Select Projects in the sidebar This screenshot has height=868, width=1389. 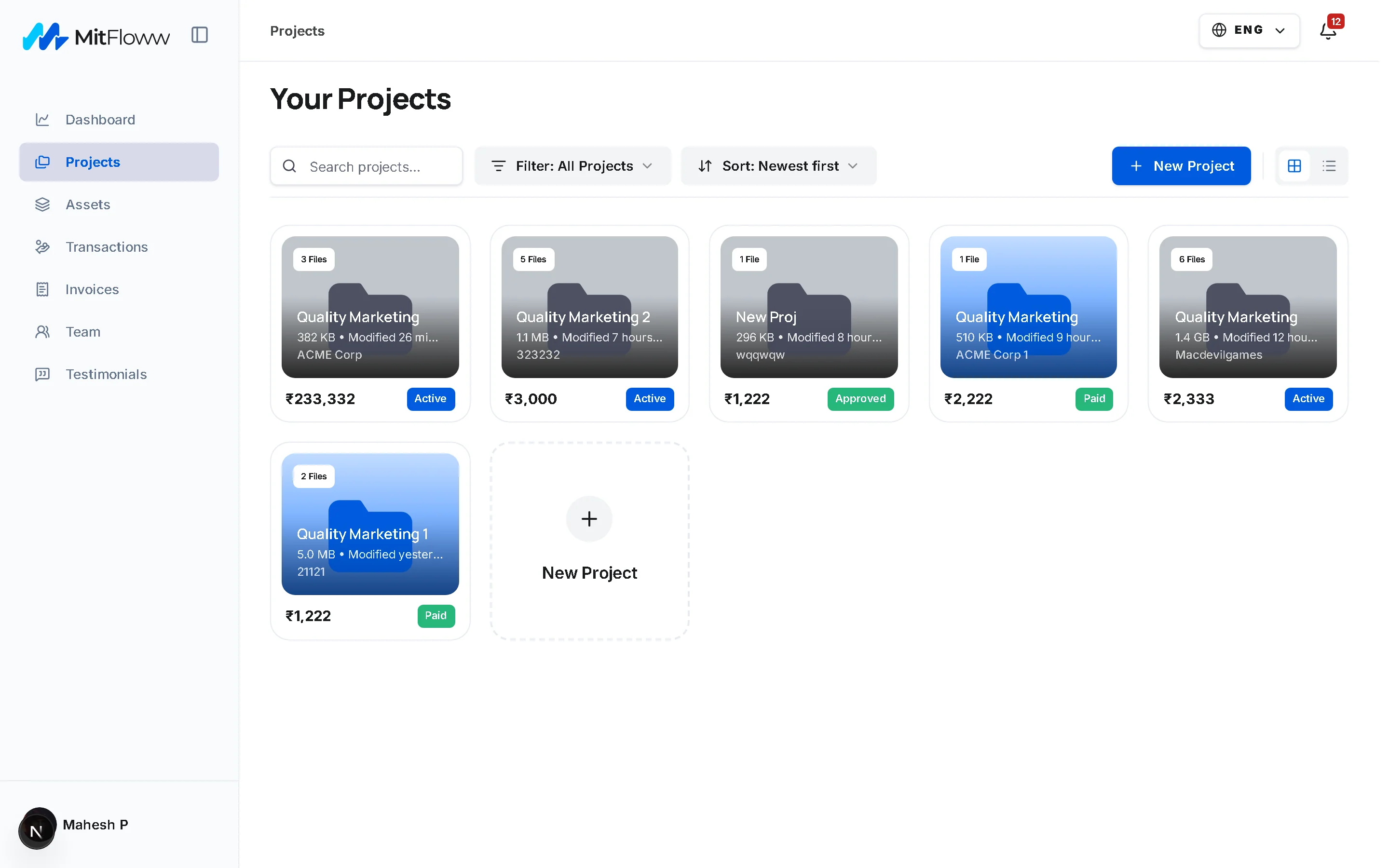[x=119, y=162]
